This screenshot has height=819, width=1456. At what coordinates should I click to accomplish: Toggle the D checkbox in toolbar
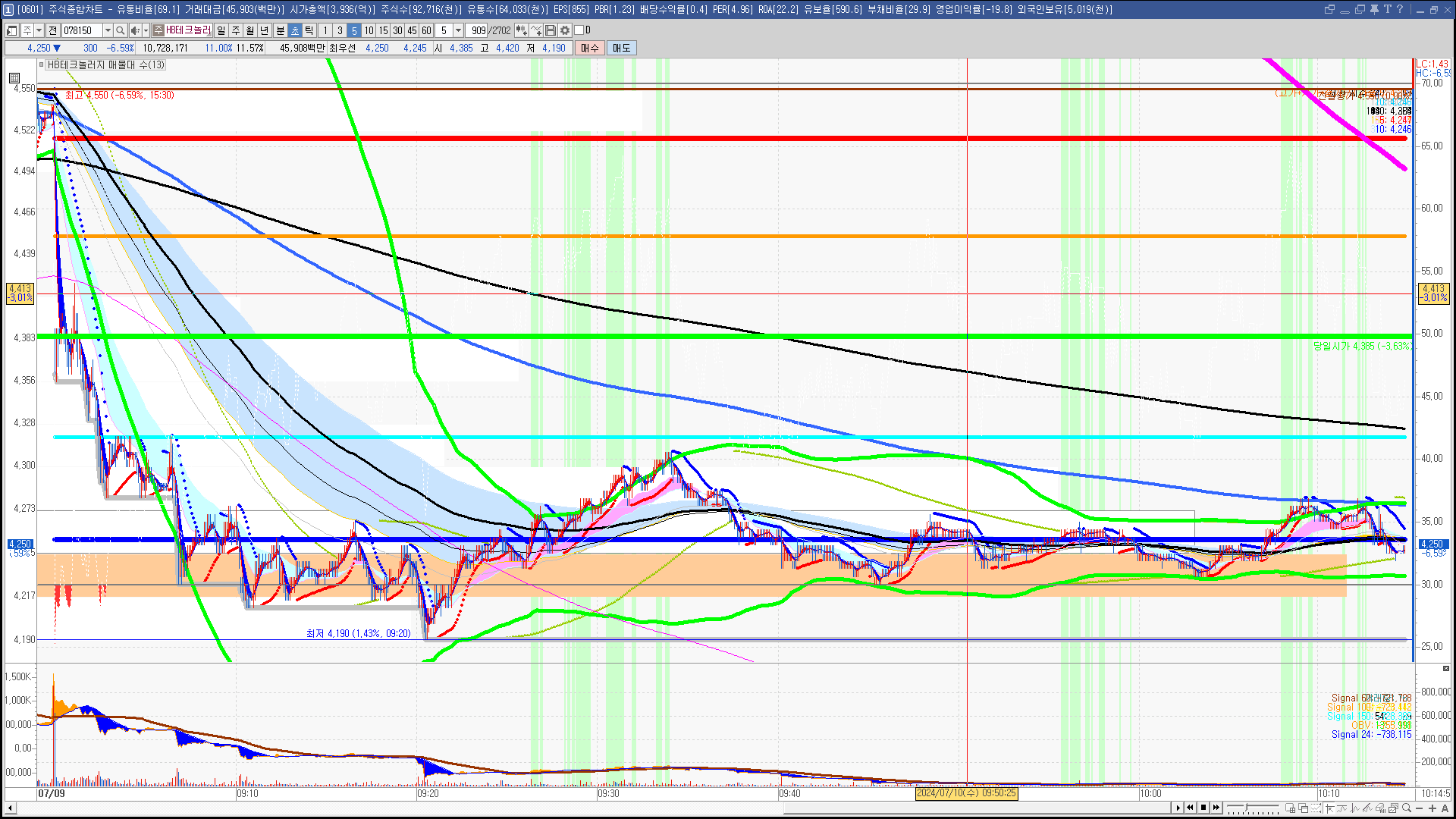579,30
